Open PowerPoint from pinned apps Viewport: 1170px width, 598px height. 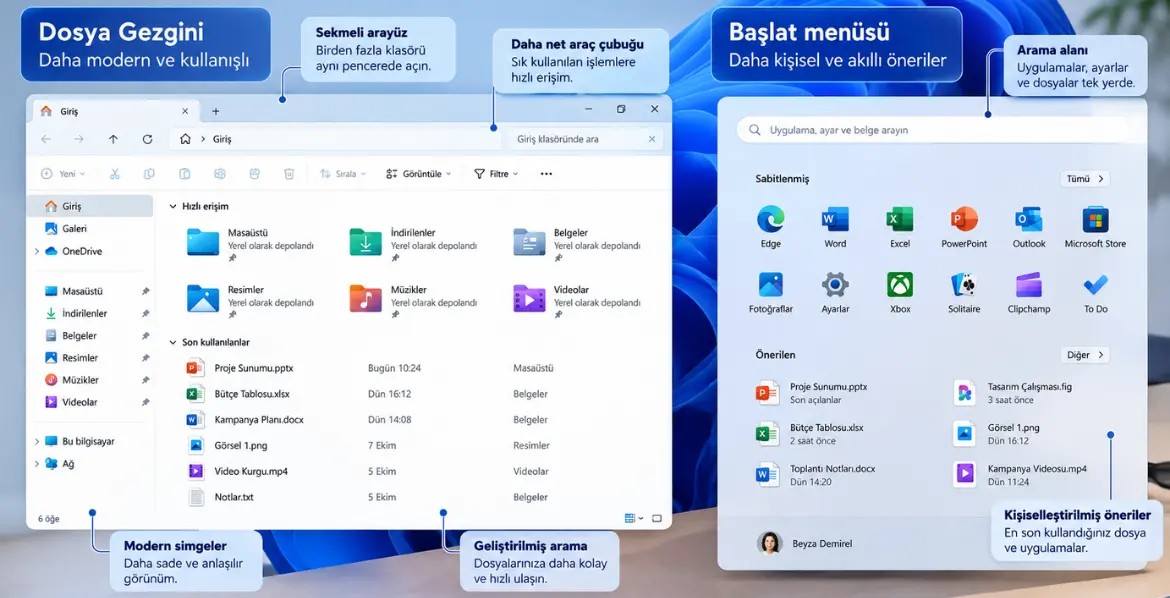964,227
